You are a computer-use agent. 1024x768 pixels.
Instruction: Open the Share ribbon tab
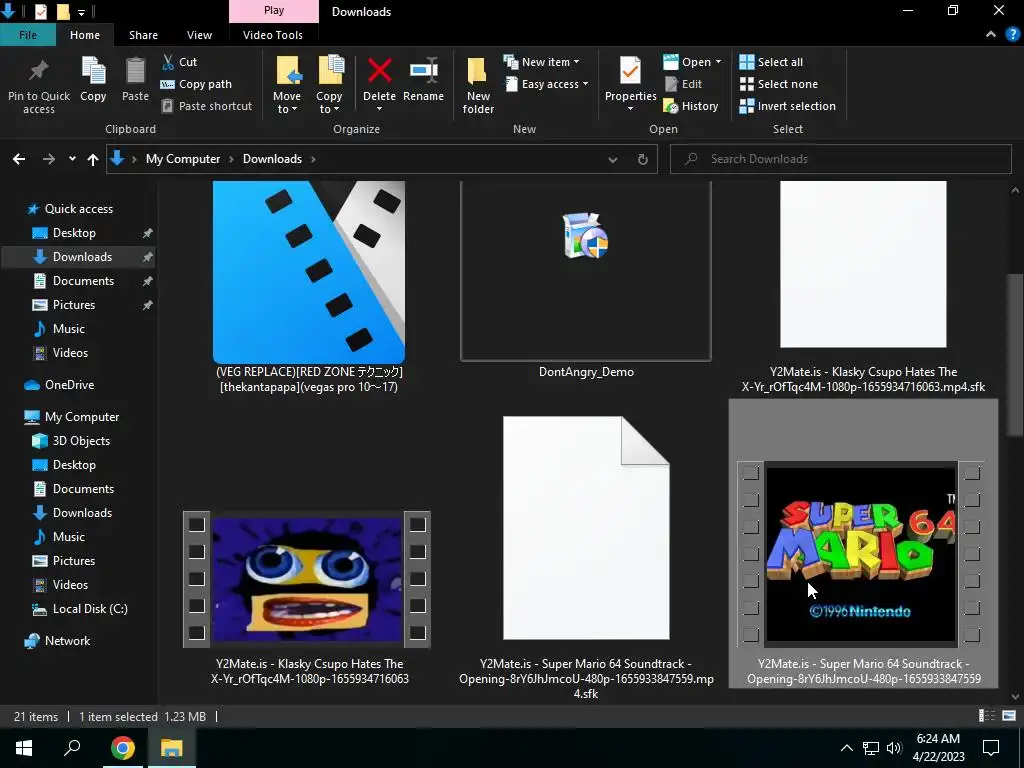143,35
